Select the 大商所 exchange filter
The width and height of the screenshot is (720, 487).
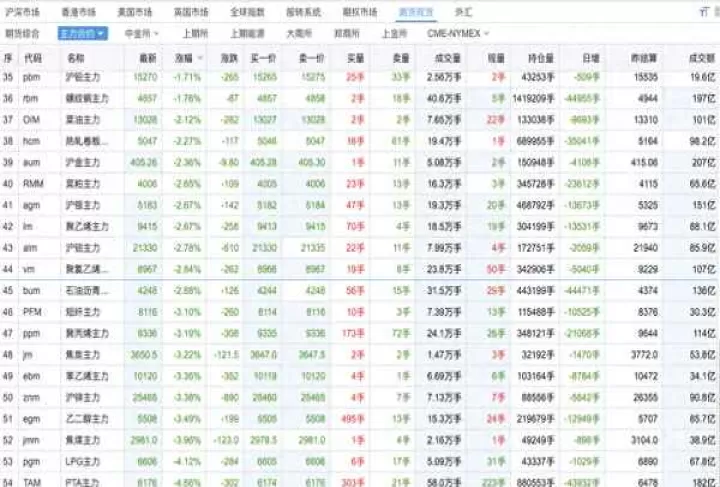pos(299,34)
